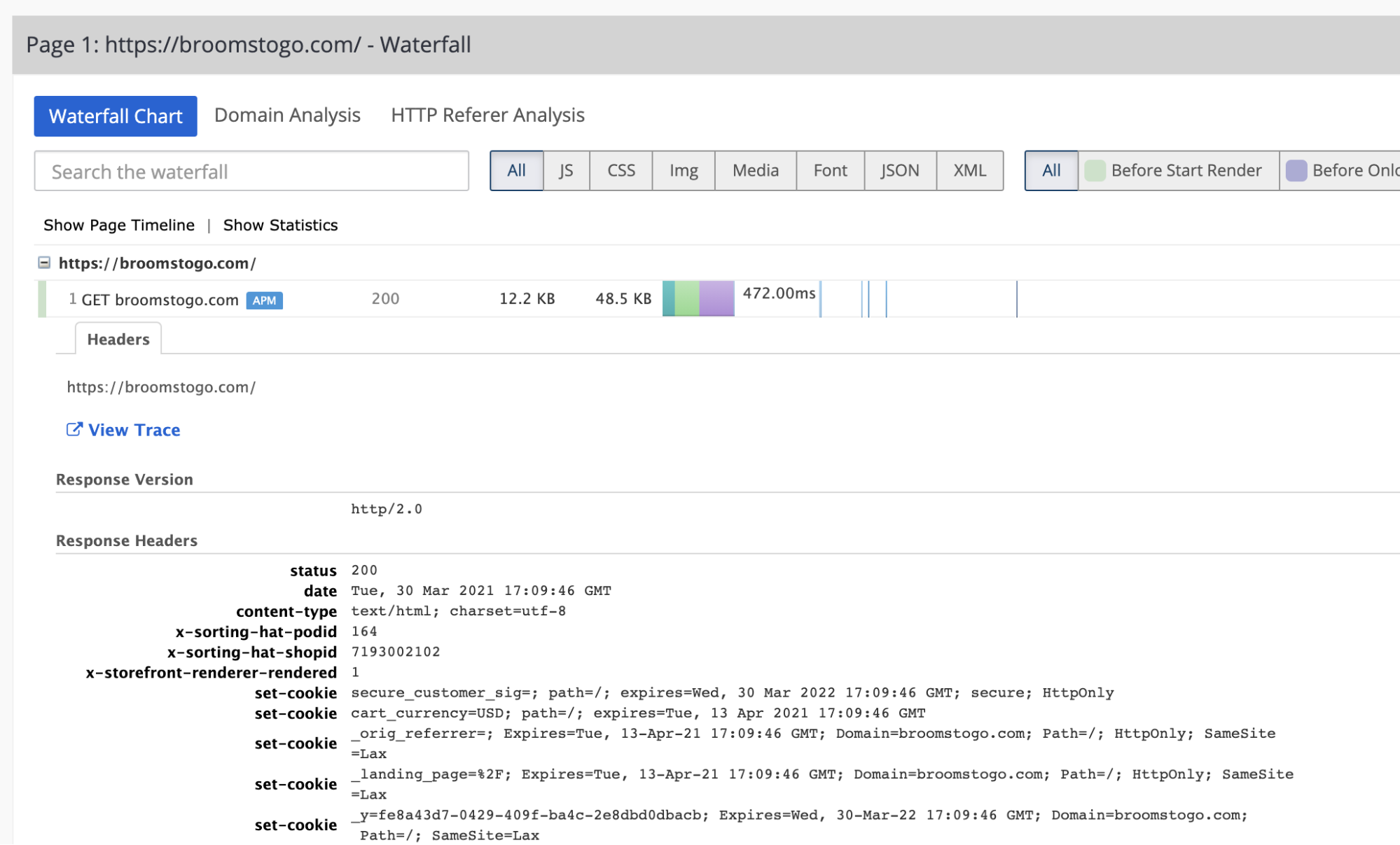
Task: Click the x-sorting-hat-podid value 164
Action: click(364, 631)
